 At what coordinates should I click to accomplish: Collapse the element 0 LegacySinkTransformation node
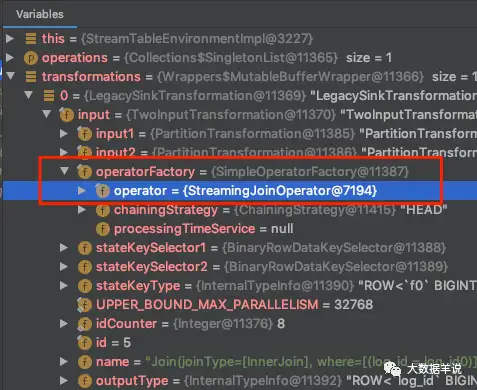pyautogui.click(x=29, y=95)
